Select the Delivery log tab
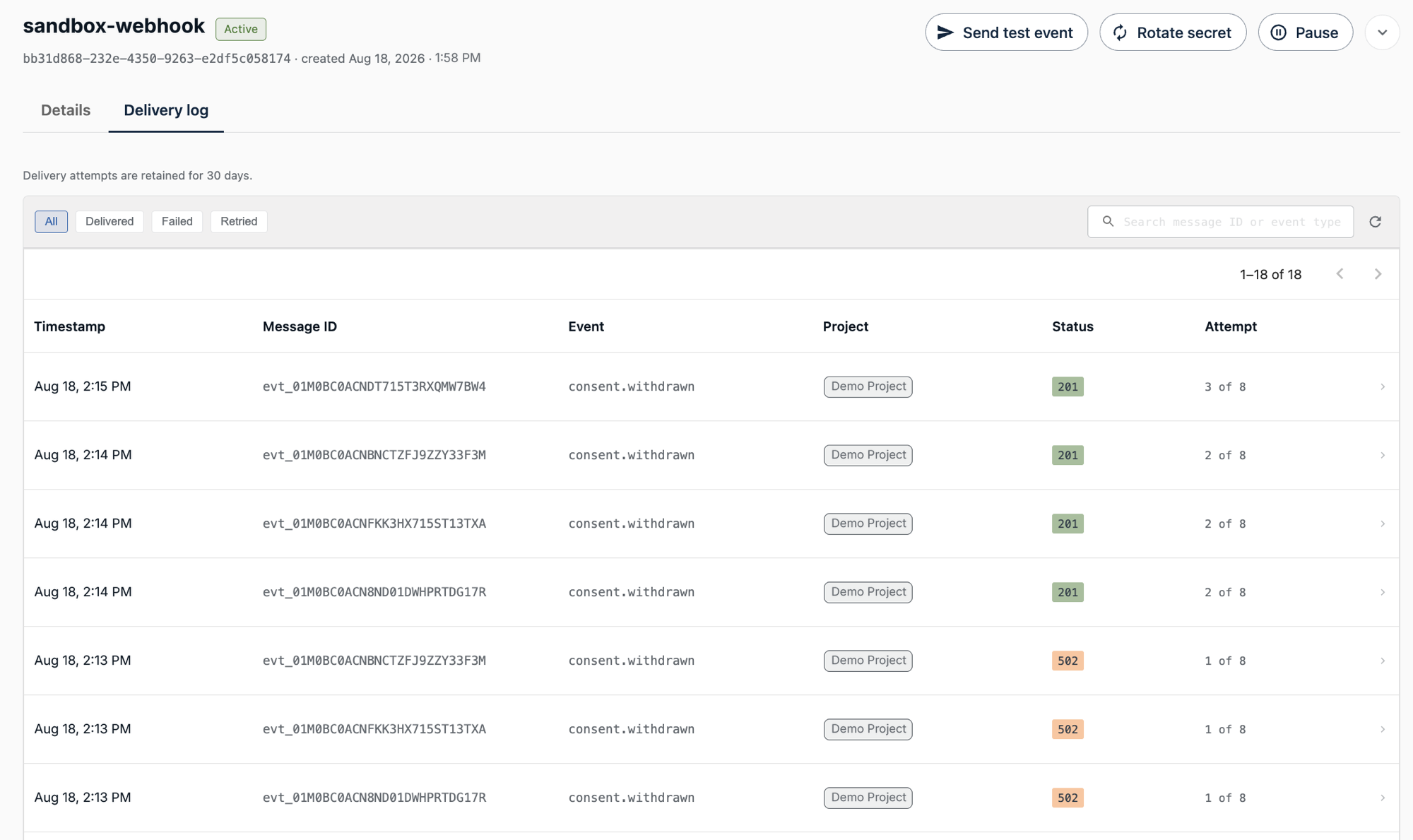 point(166,110)
